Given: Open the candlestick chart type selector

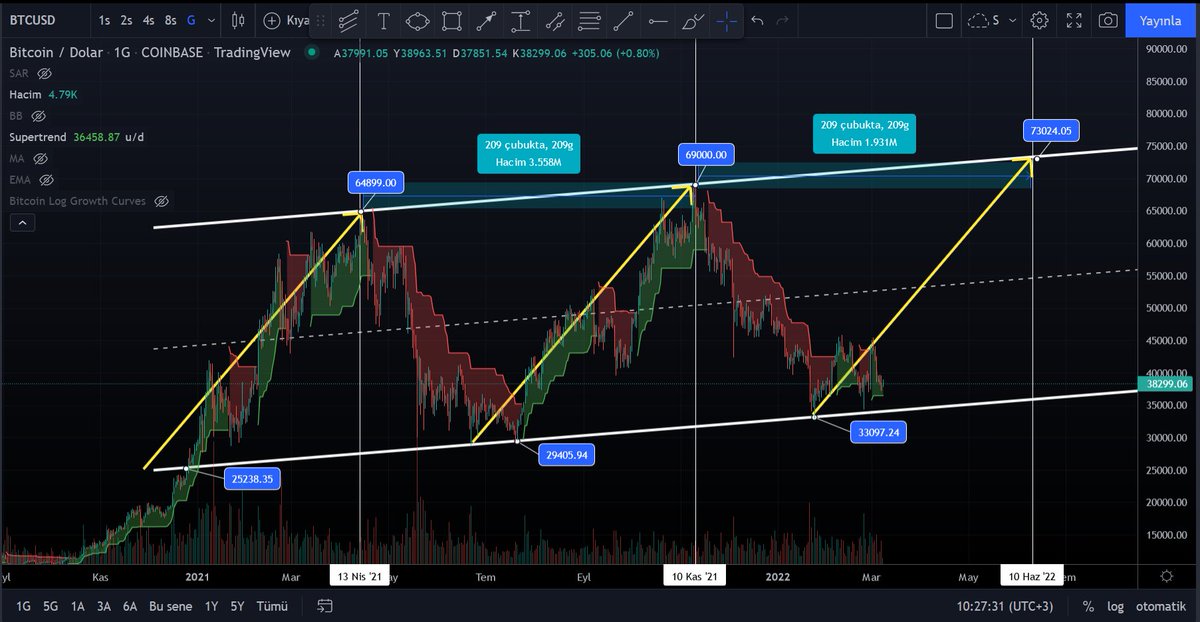Looking at the screenshot, I should pyautogui.click(x=237, y=20).
